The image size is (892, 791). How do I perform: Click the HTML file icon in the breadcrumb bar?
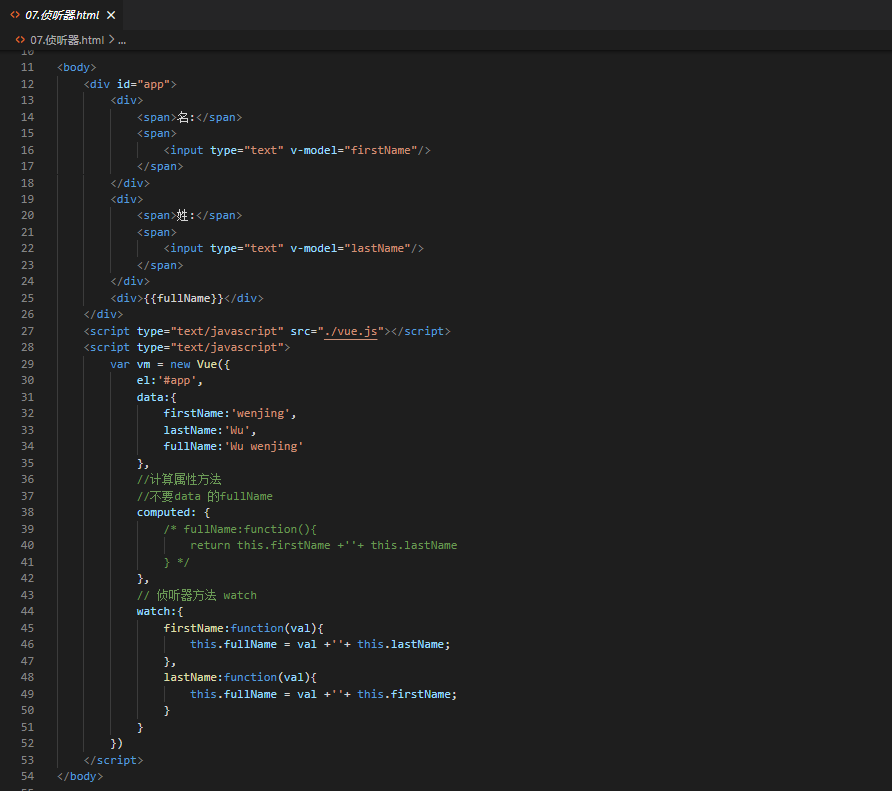(x=20, y=40)
